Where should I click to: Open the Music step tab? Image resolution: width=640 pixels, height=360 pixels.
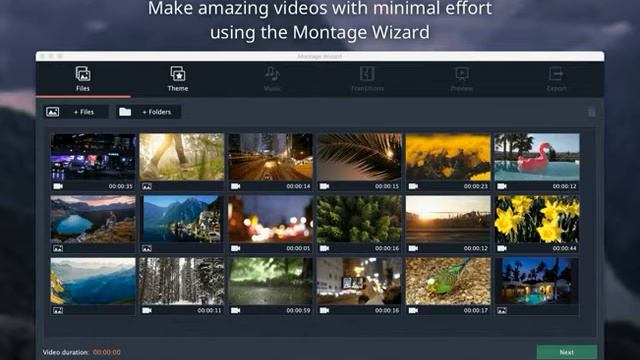(x=272, y=79)
